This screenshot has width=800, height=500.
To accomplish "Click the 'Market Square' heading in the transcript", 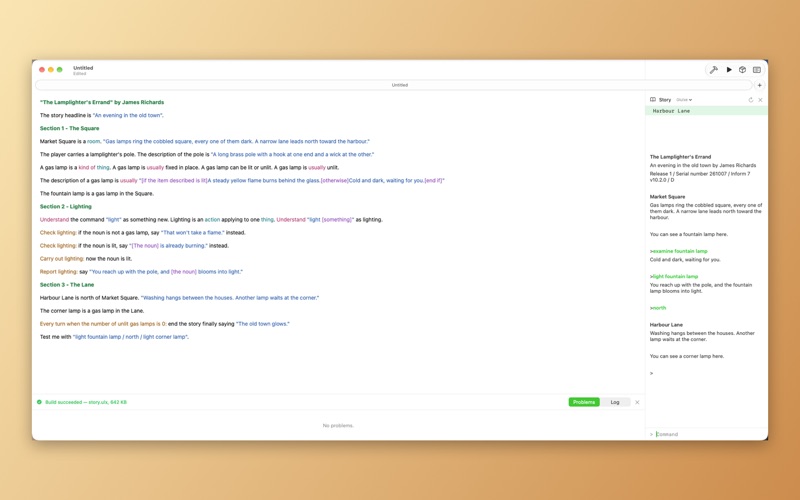I will (667, 196).
